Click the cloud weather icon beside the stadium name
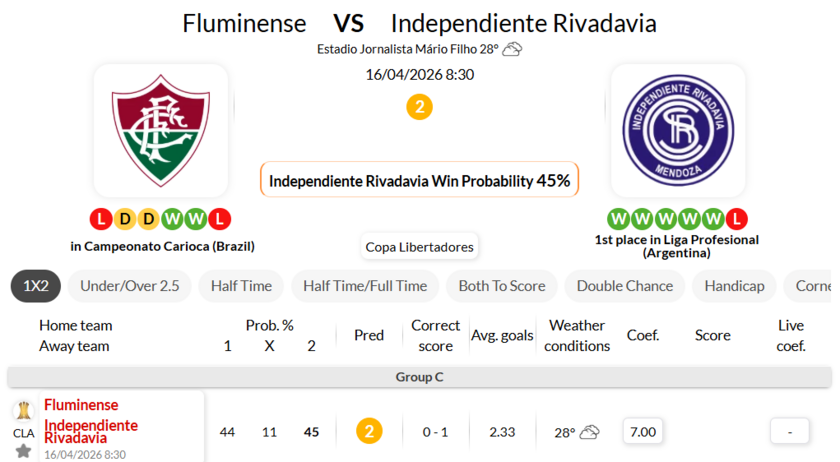This screenshot has width=840, height=462. coord(512,49)
